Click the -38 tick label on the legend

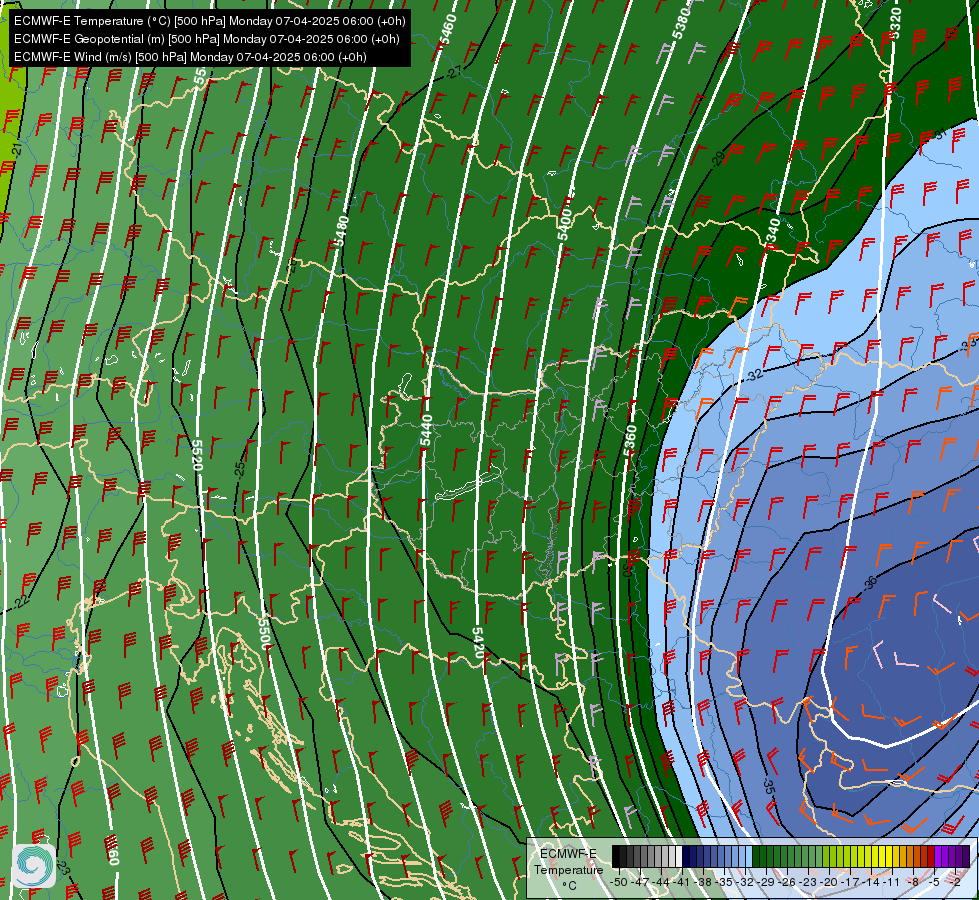tap(702, 882)
